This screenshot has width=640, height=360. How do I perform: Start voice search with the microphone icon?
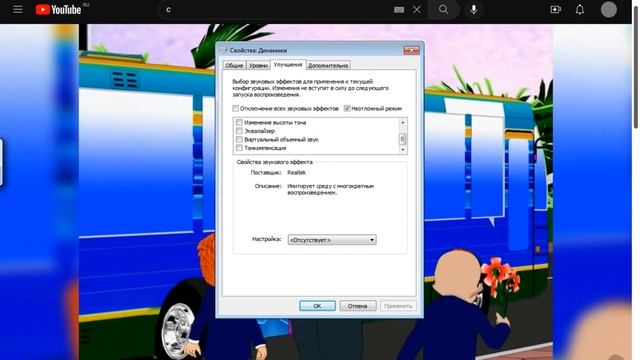pos(473,9)
